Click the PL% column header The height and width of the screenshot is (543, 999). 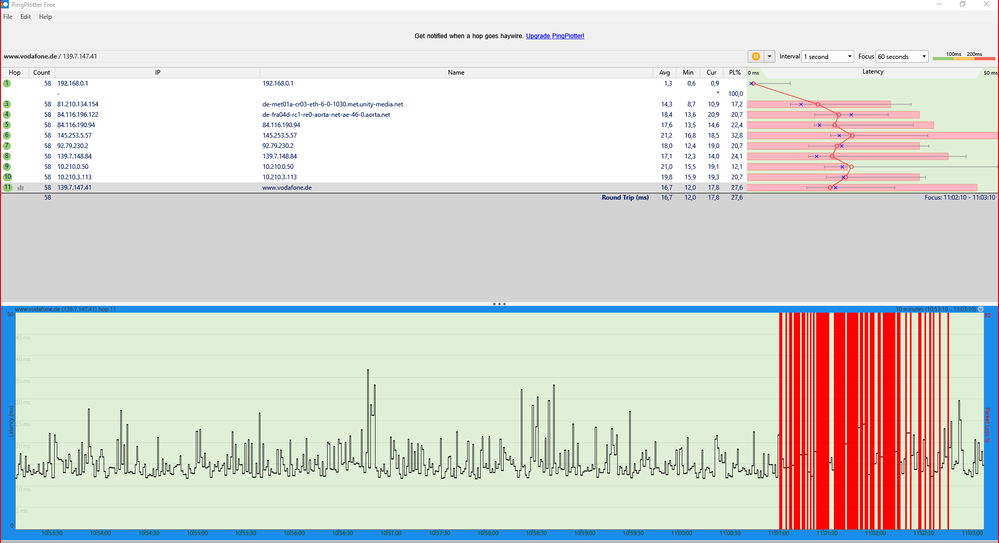(735, 73)
